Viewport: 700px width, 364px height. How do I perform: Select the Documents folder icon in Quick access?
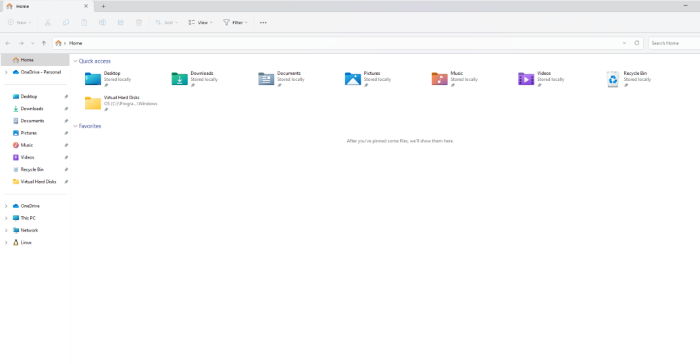pos(266,79)
